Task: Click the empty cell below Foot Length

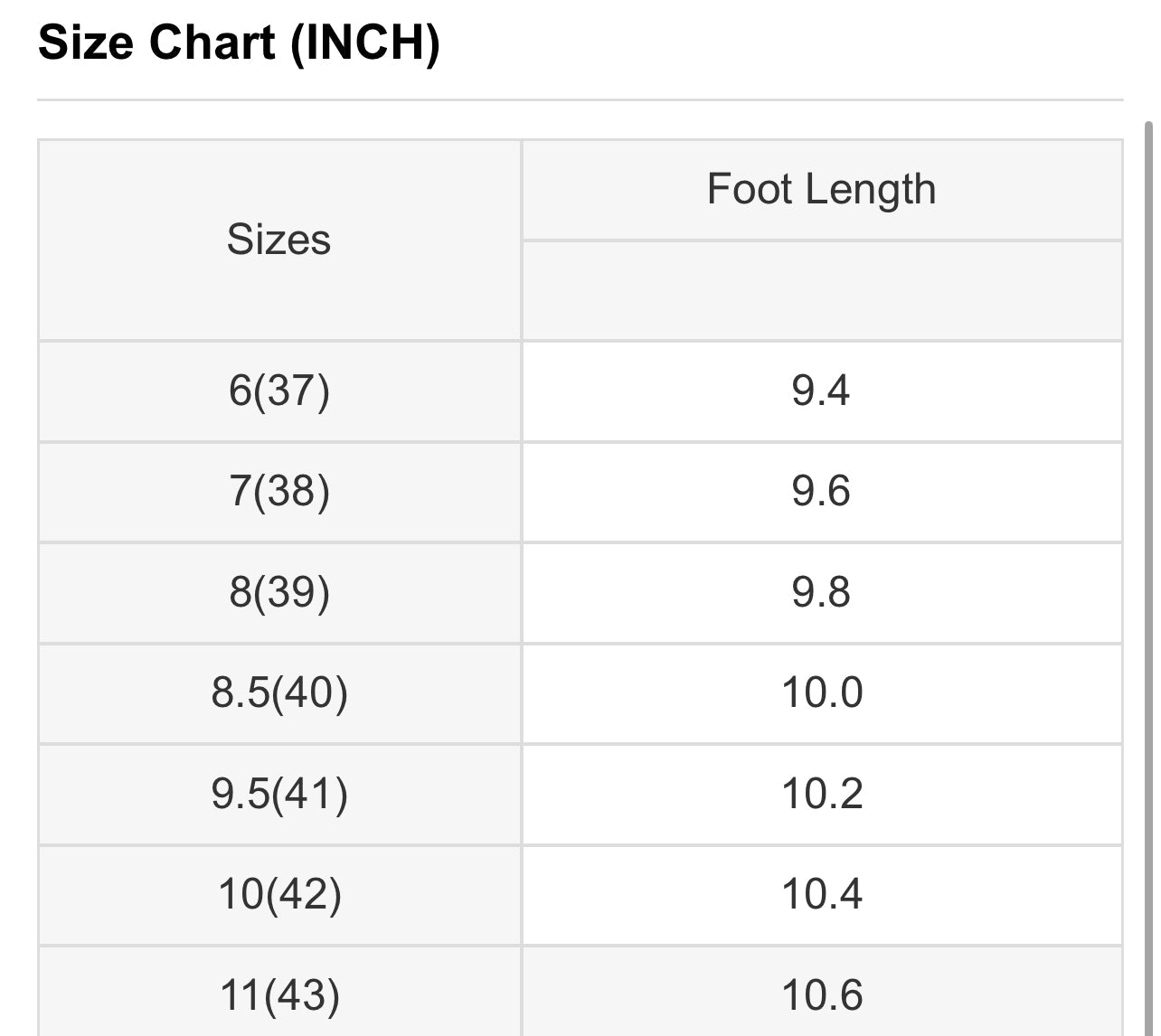Action: (x=821, y=291)
